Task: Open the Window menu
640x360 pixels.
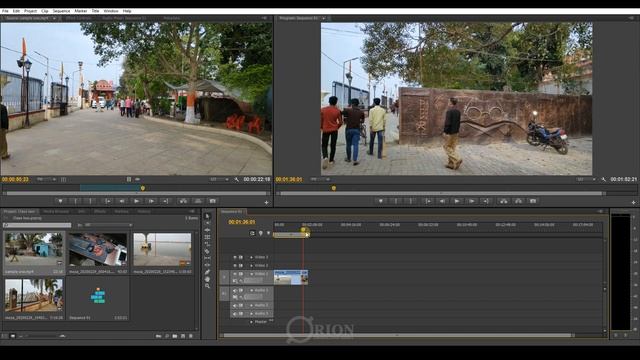Action: point(111,11)
